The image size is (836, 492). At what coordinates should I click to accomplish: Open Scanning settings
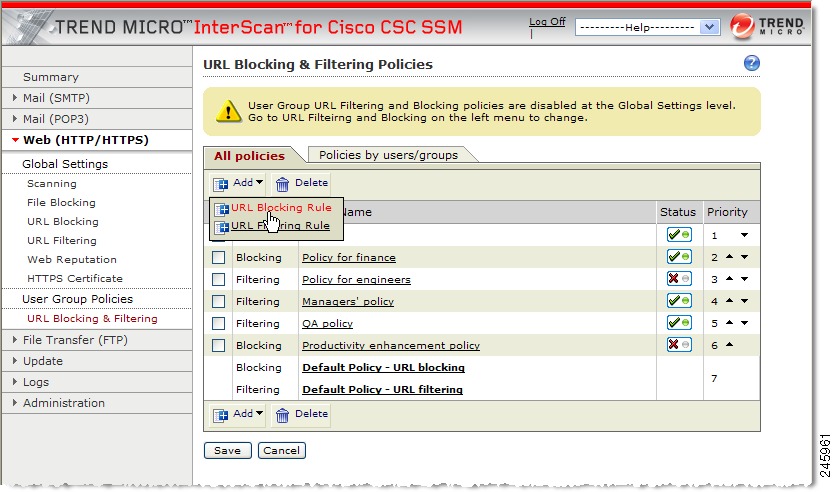point(52,183)
